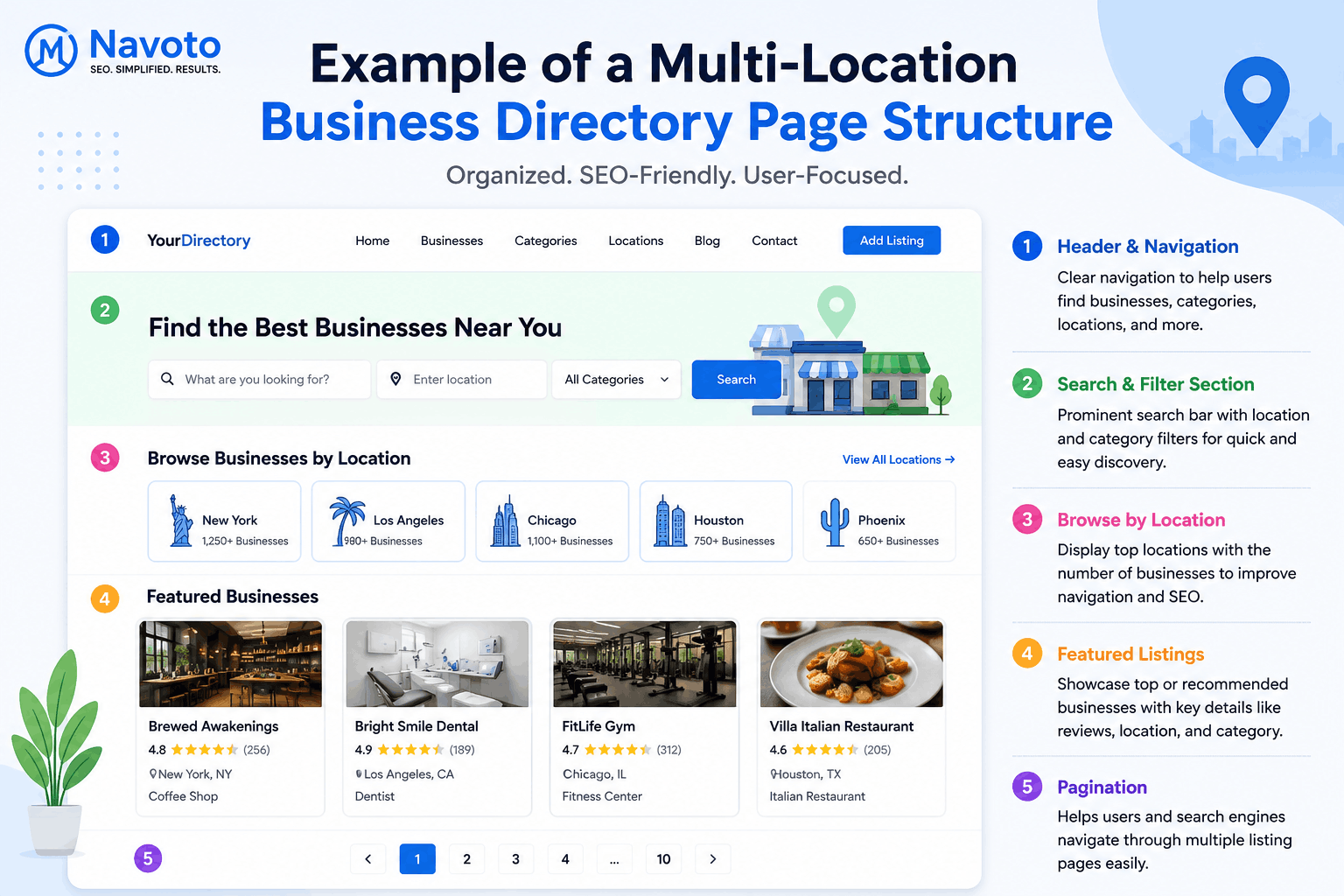Image resolution: width=1344 pixels, height=896 pixels.
Task: Open Brewed Awakenings coffee shop photo
Action: [x=231, y=664]
